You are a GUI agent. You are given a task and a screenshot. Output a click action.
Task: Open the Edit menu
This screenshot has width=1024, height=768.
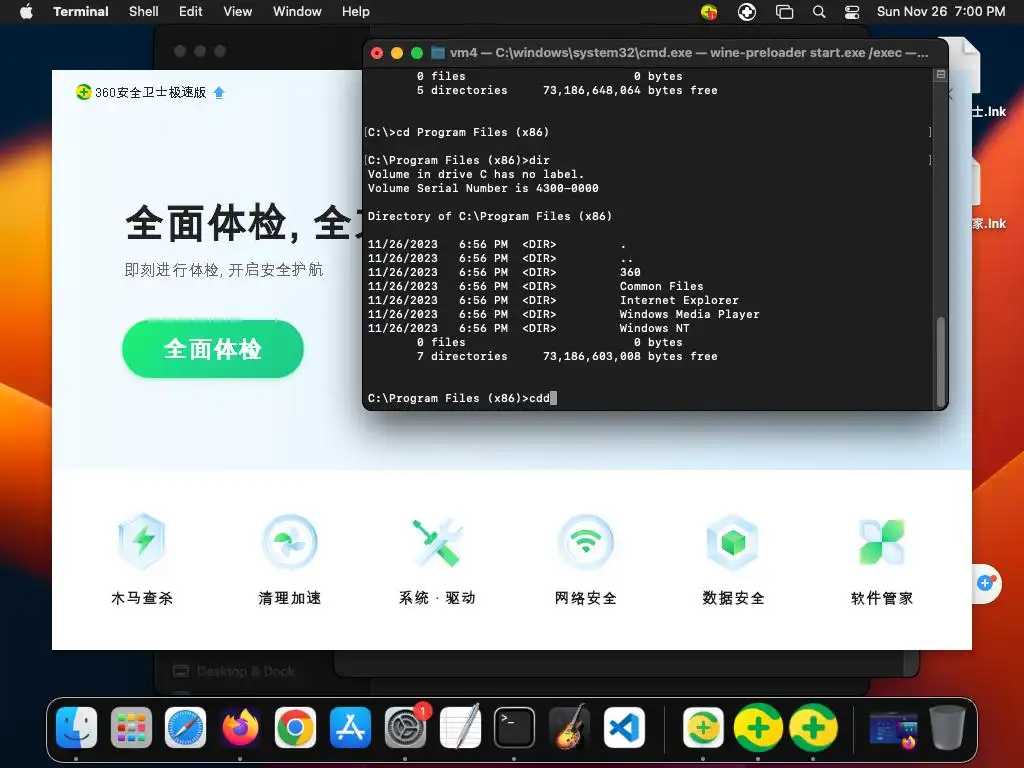pos(191,11)
